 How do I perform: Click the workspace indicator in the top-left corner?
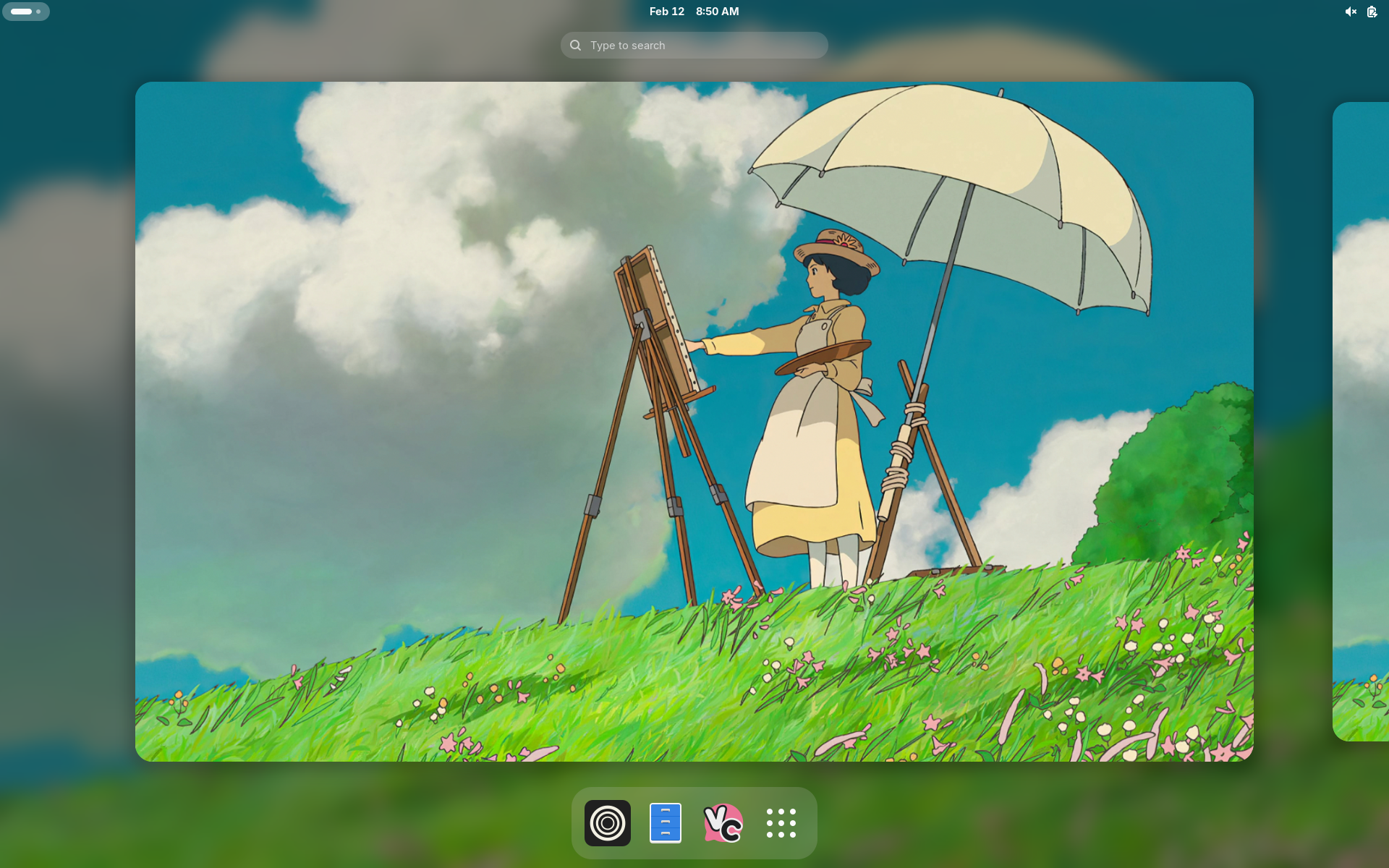pyautogui.click(x=26, y=11)
